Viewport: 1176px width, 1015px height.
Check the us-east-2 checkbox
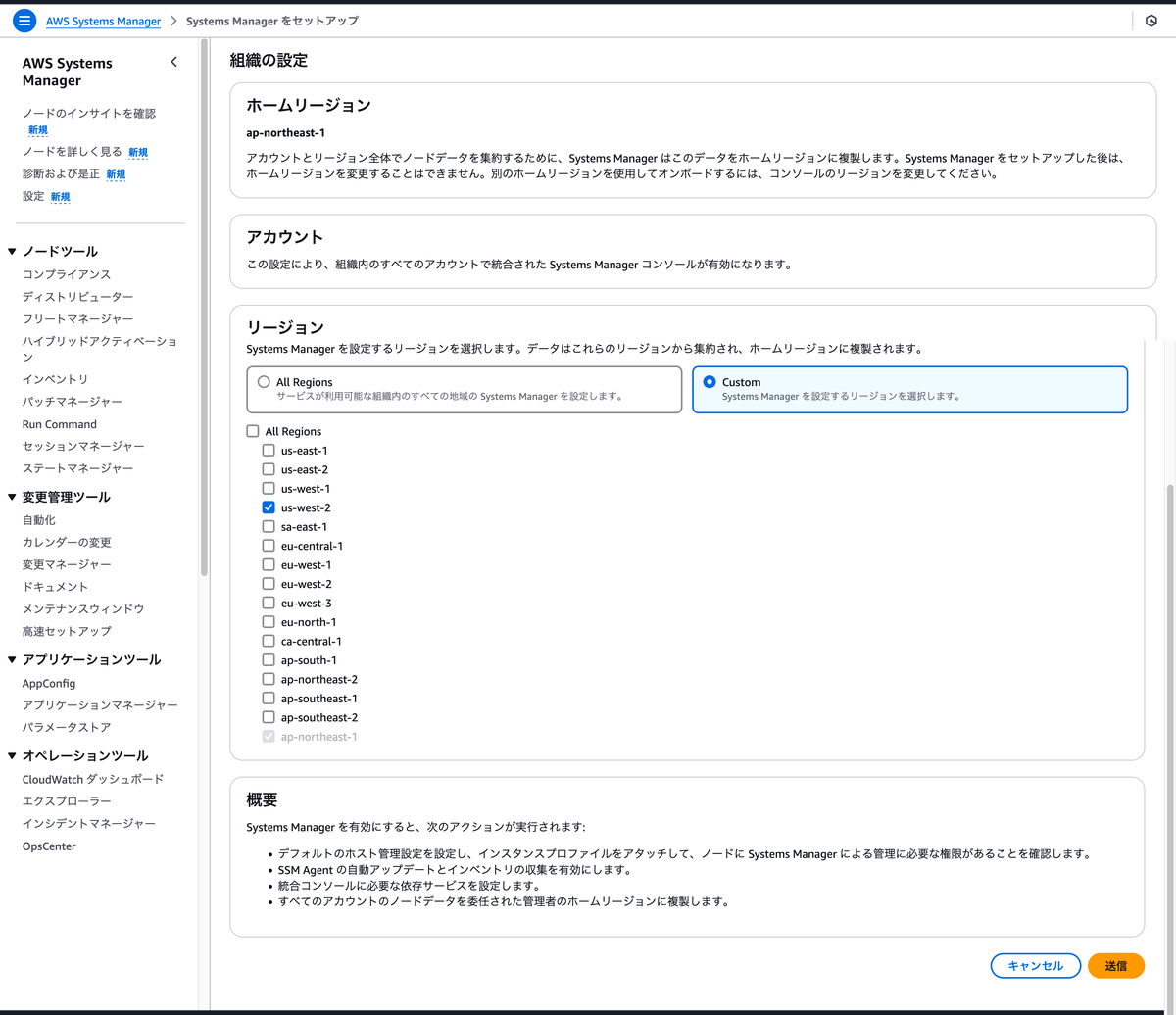pos(269,469)
